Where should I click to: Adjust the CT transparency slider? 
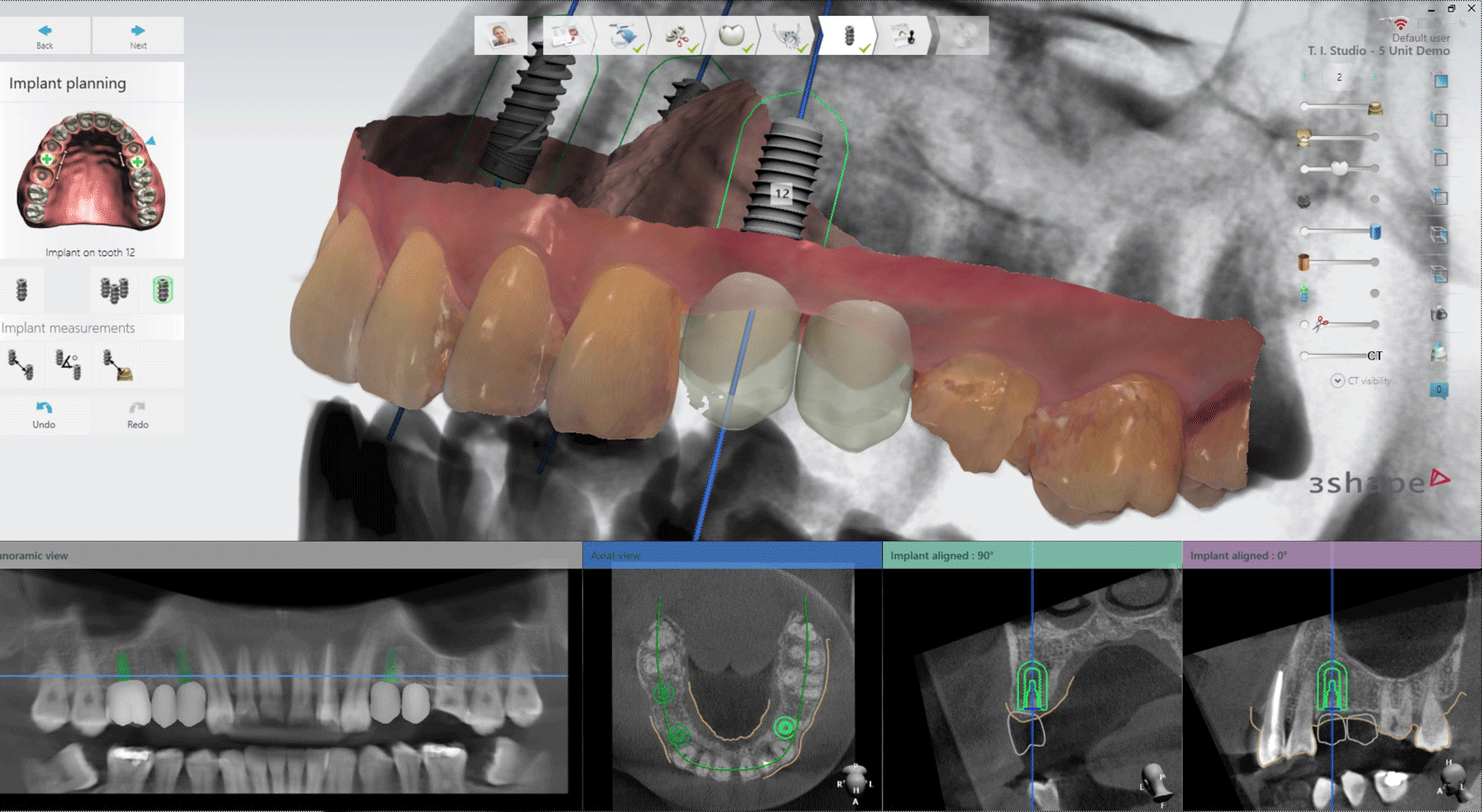click(x=1340, y=356)
